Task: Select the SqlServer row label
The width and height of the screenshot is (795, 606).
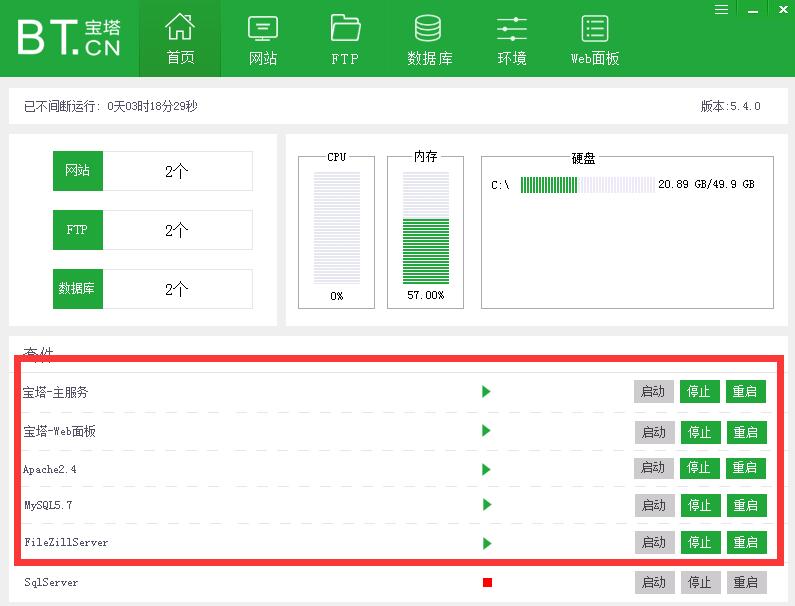Action: [x=51, y=583]
